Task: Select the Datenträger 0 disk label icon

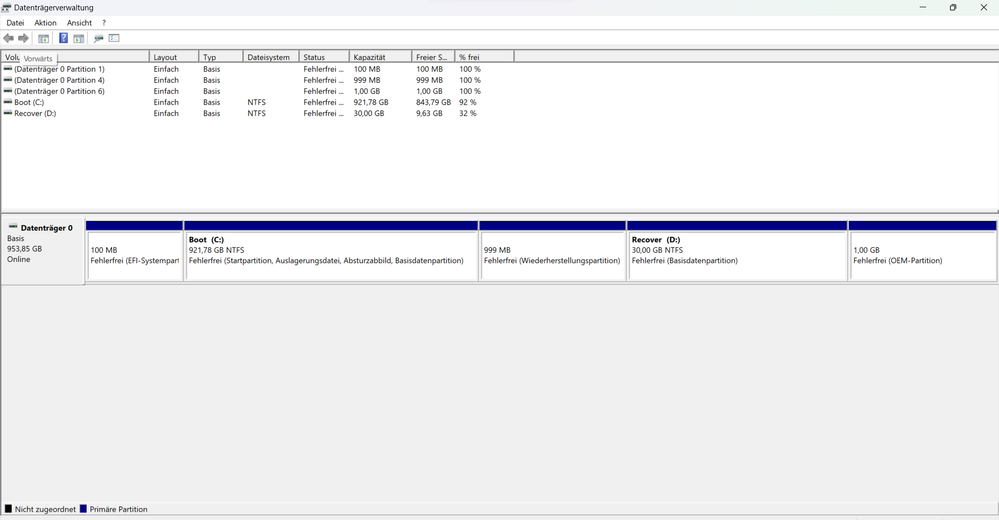Action: click(x=13, y=227)
